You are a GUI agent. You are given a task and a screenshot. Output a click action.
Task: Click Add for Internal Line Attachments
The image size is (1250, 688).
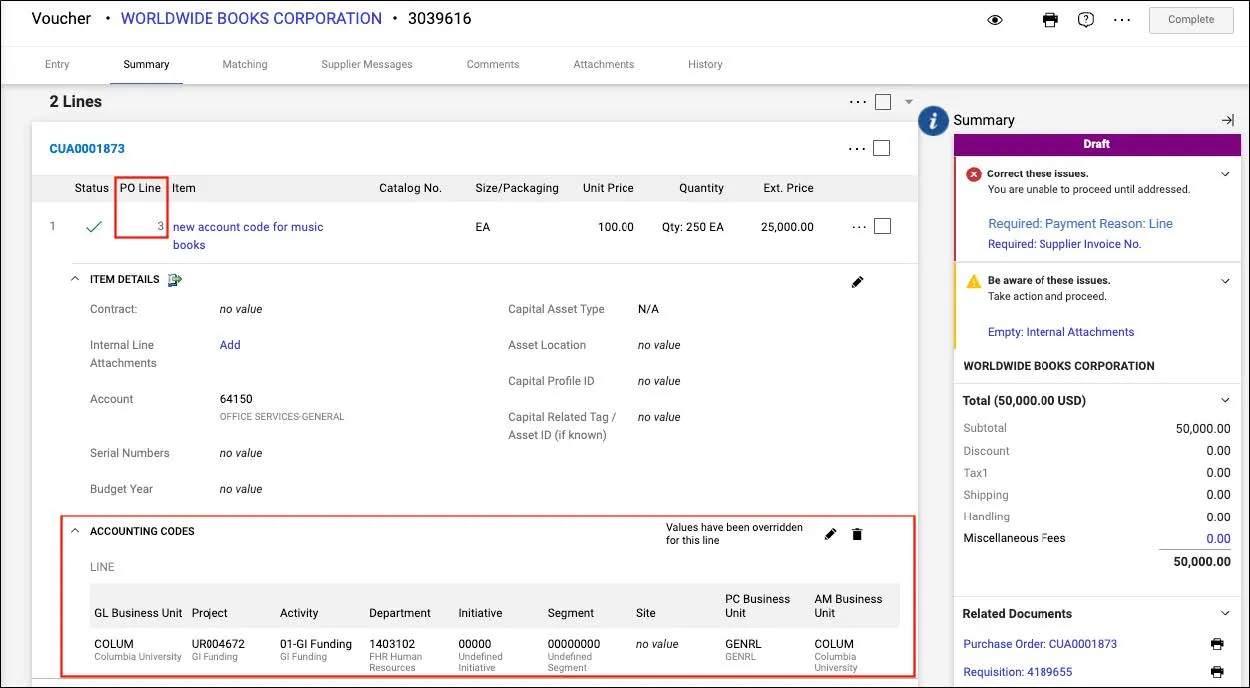[x=230, y=345]
